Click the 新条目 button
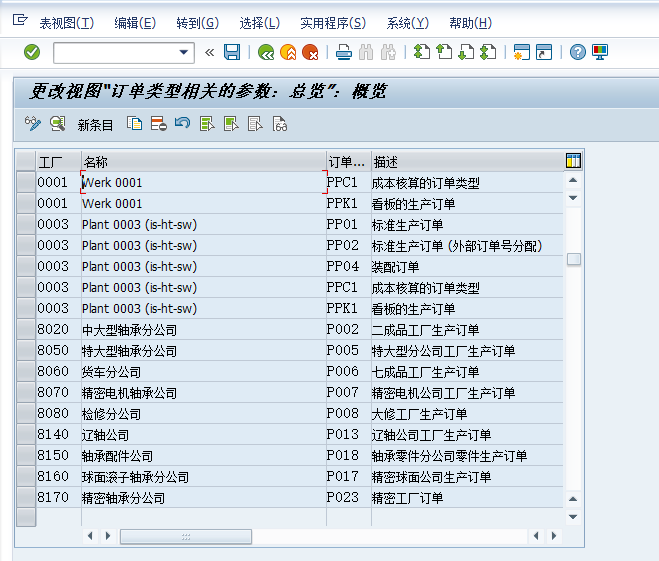The image size is (659, 561). click(x=95, y=125)
